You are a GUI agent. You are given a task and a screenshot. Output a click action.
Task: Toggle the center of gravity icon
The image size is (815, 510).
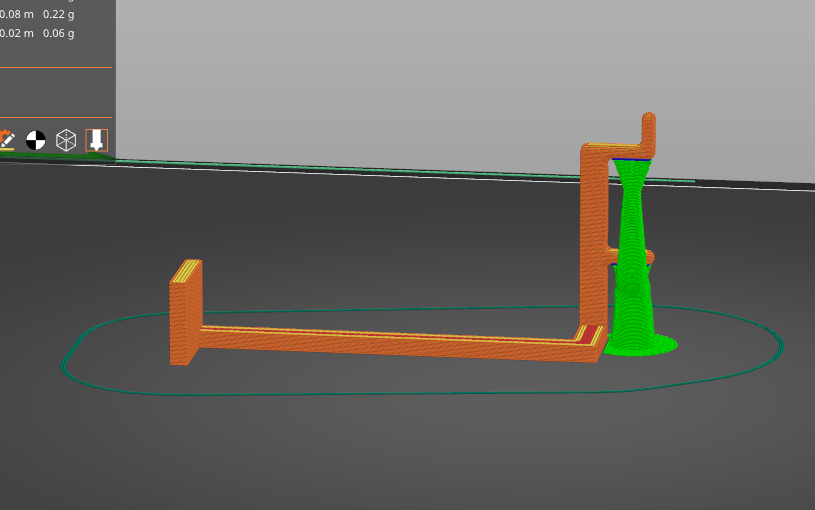[x=36, y=140]
